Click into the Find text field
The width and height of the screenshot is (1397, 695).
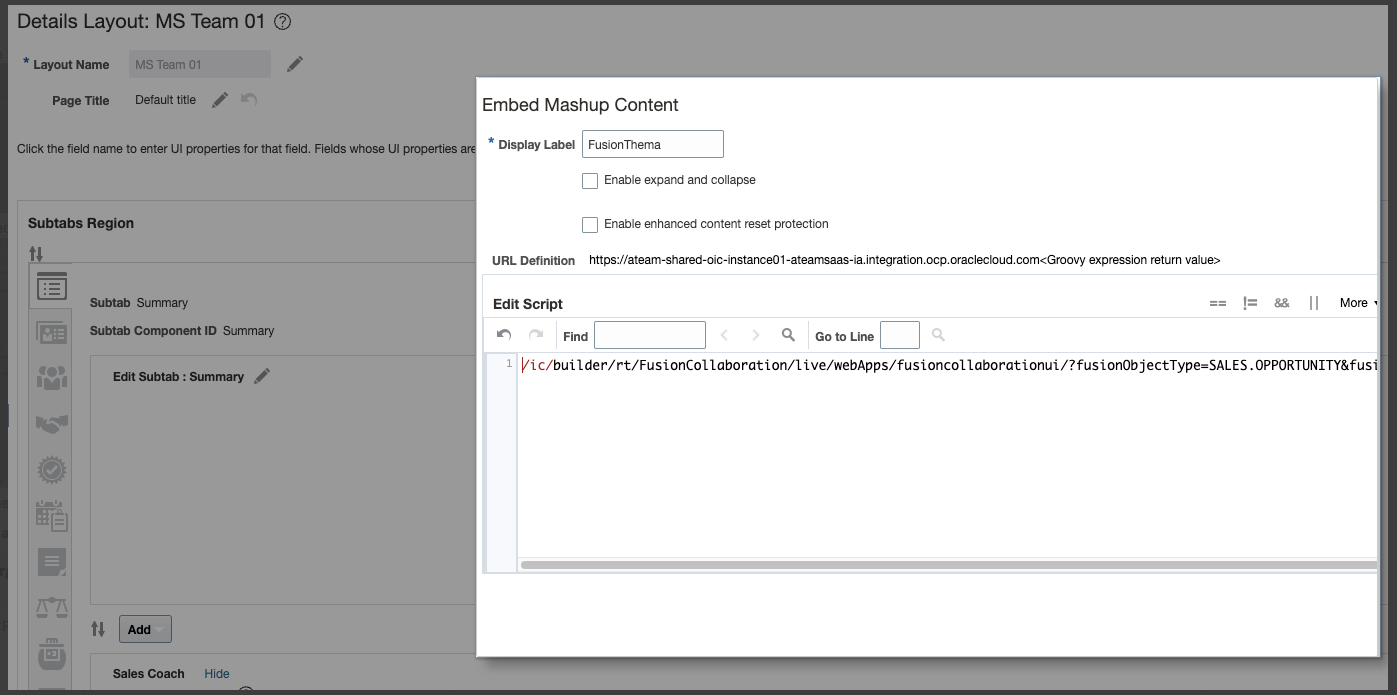click(649, 335)
